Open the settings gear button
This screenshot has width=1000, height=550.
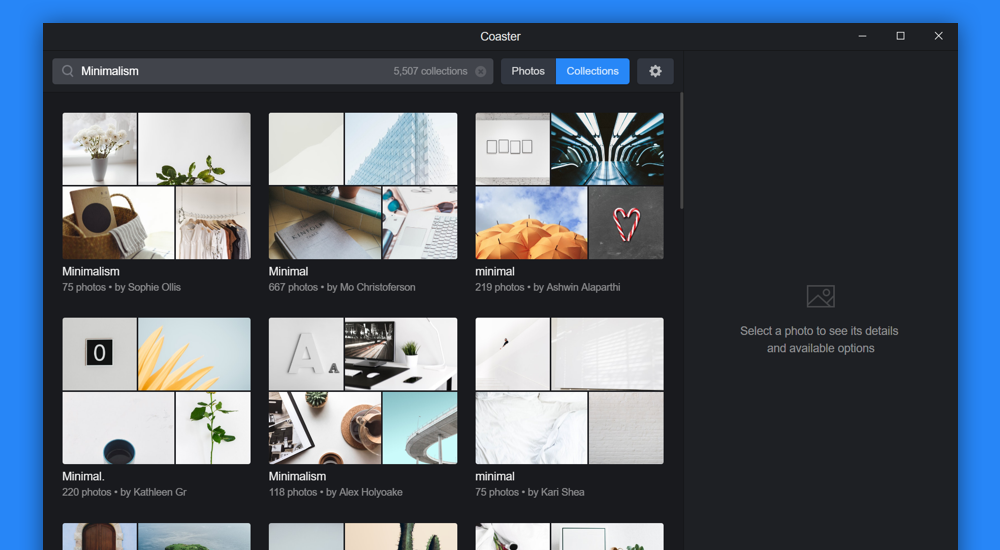[655, 71]
